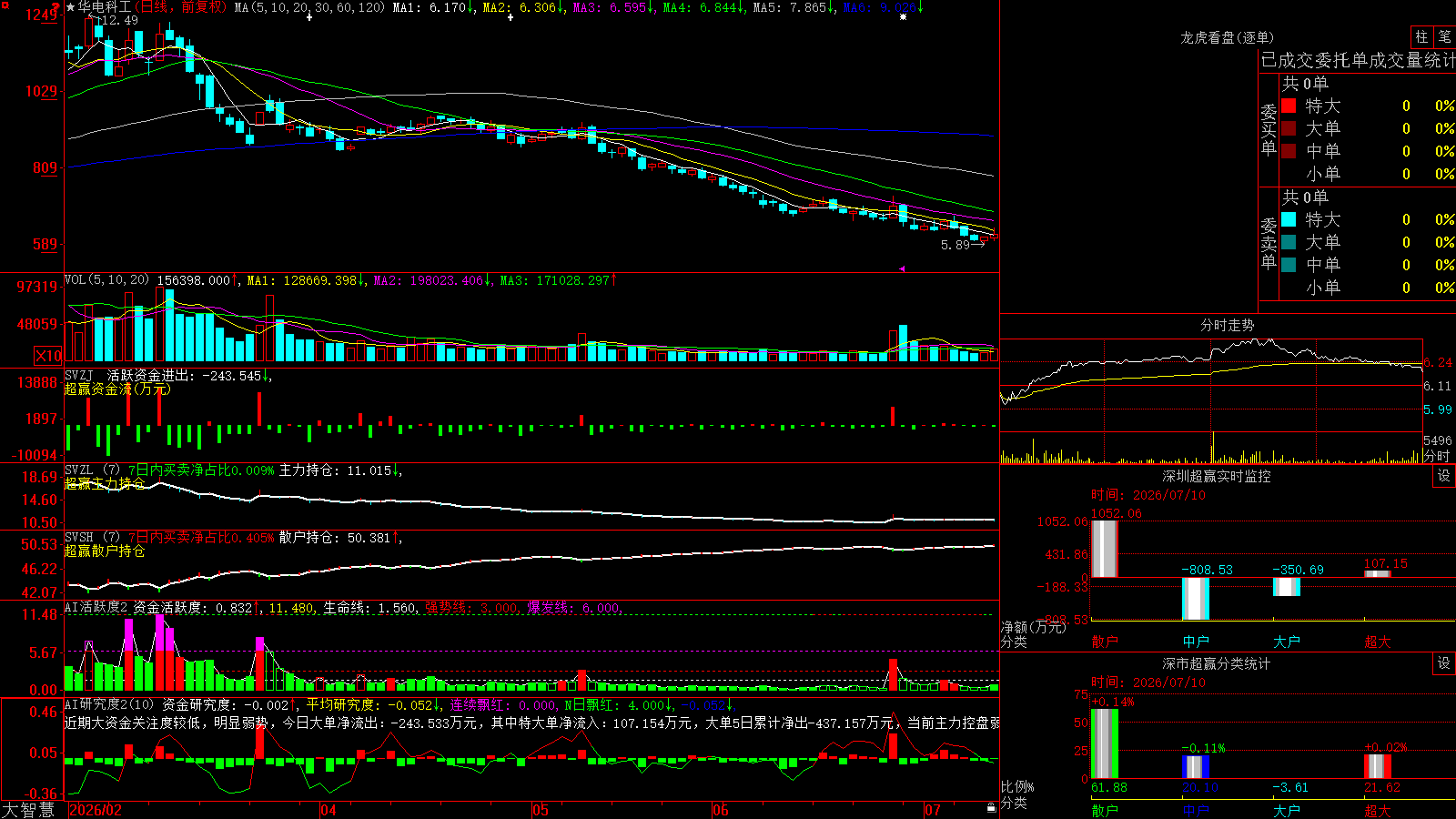Click the 委卖单 section label
This screenshot has height=819, width=1456.
(1269, 243)
